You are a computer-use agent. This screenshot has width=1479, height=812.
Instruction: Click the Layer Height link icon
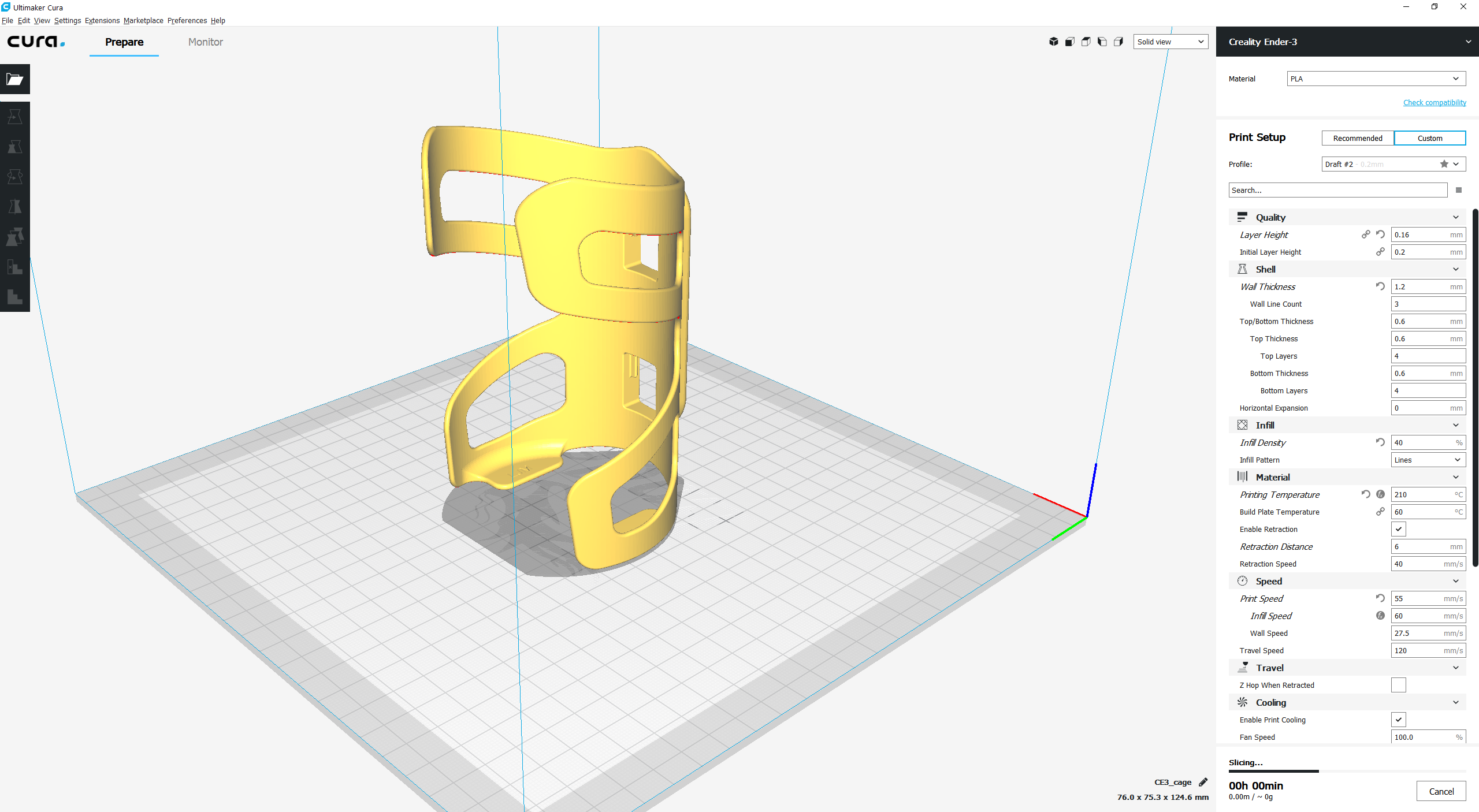1366,234
